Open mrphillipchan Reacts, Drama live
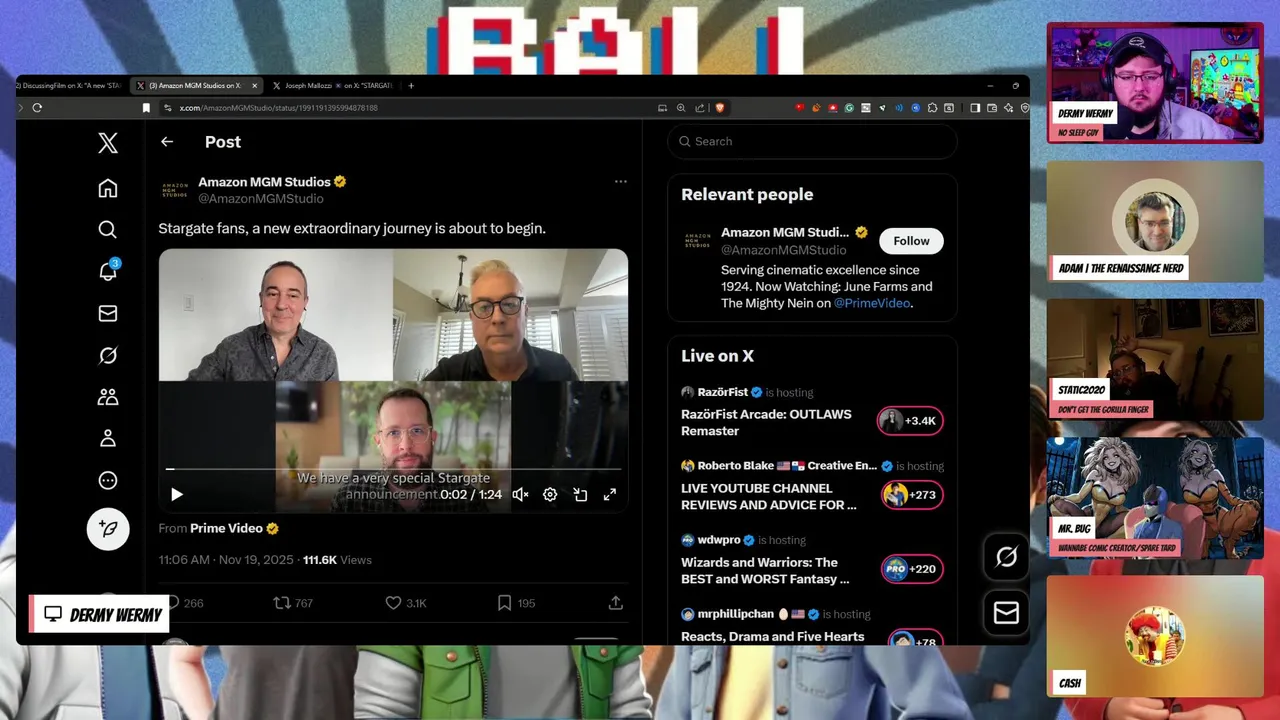The height and width of the screenshot is (720, 1280). (772, 636)
